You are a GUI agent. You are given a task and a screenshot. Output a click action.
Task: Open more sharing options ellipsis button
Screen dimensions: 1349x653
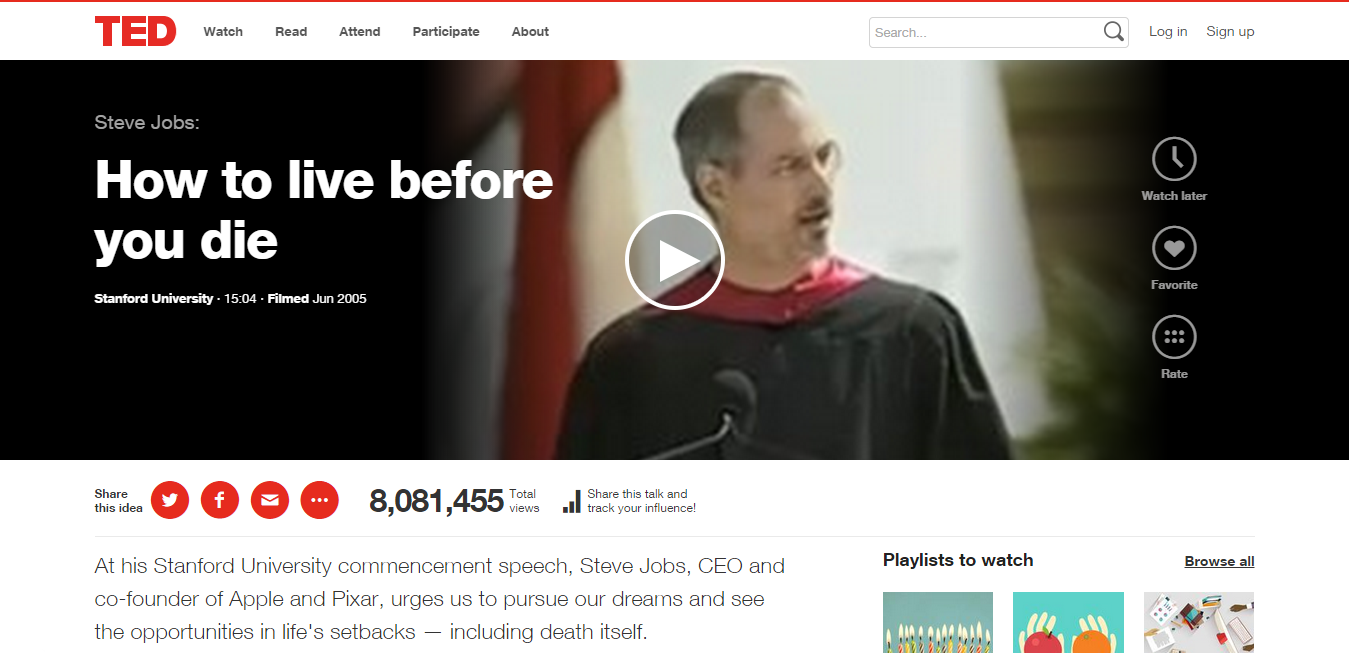point(320,500)
